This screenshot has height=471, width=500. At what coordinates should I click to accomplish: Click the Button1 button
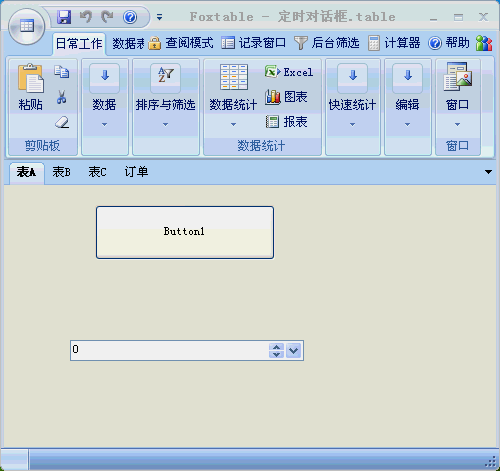click(185, 232)
